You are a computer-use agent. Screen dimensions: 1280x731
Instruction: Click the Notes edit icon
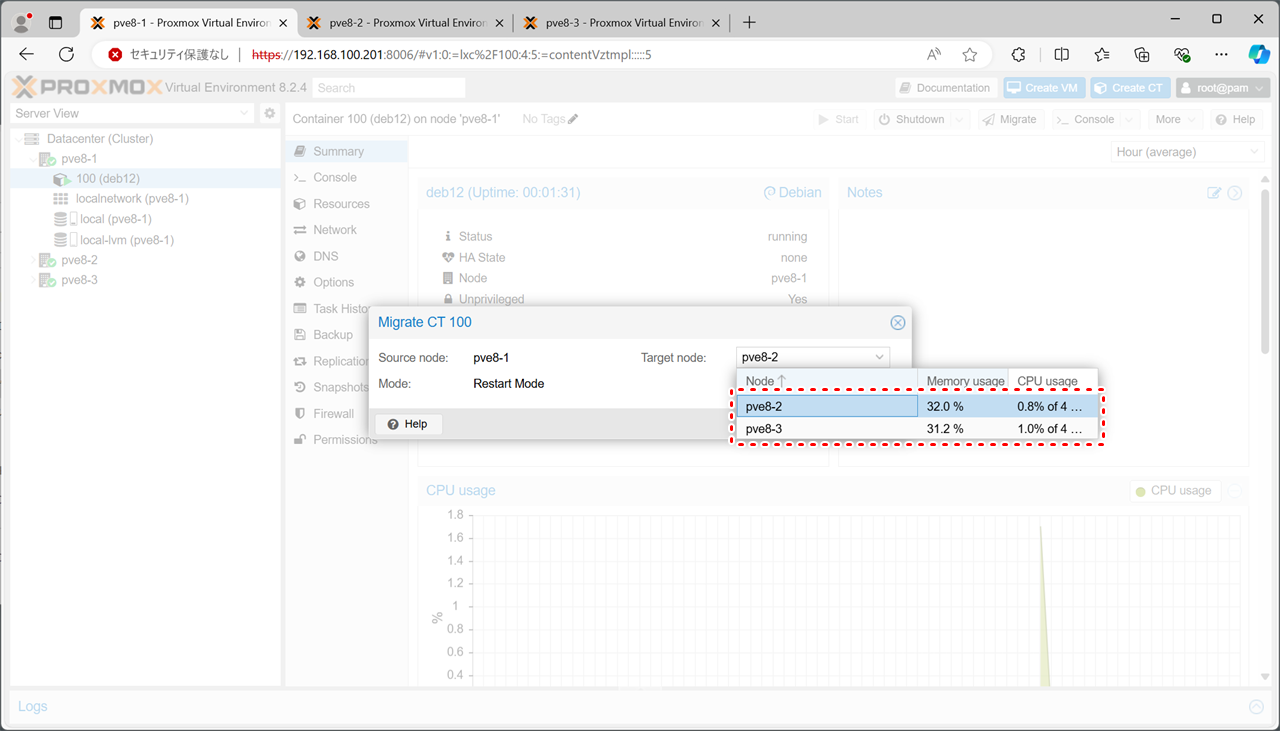(x=1214, y=193)
